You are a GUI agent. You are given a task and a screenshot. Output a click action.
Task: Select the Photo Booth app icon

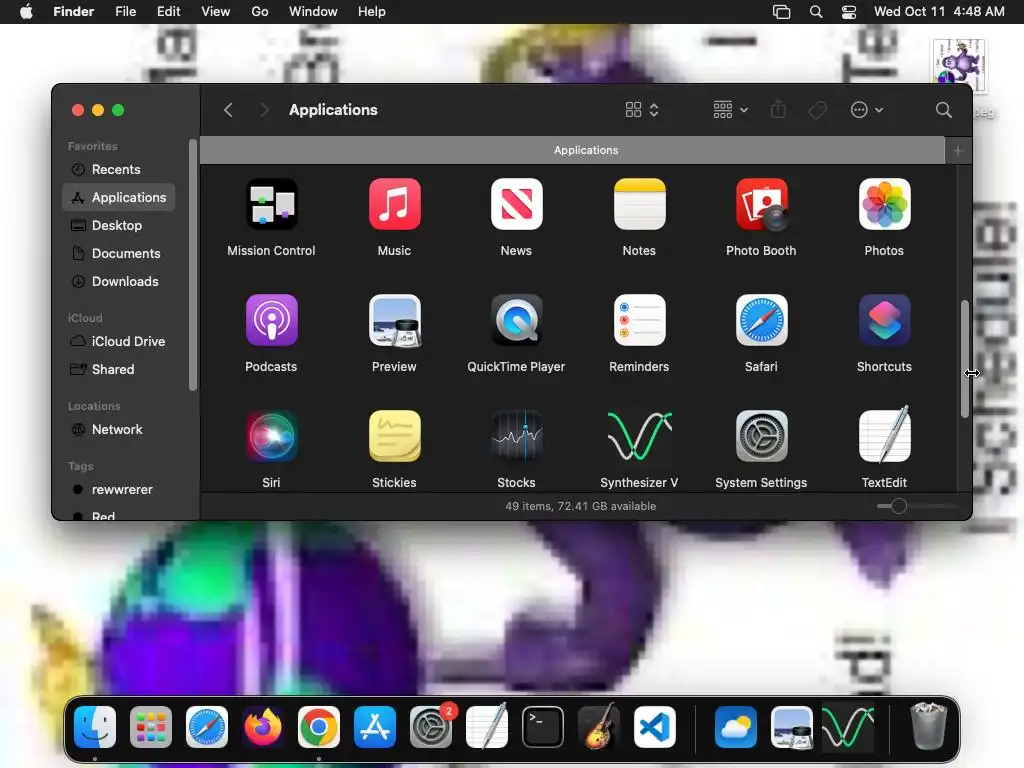[761, 204]
